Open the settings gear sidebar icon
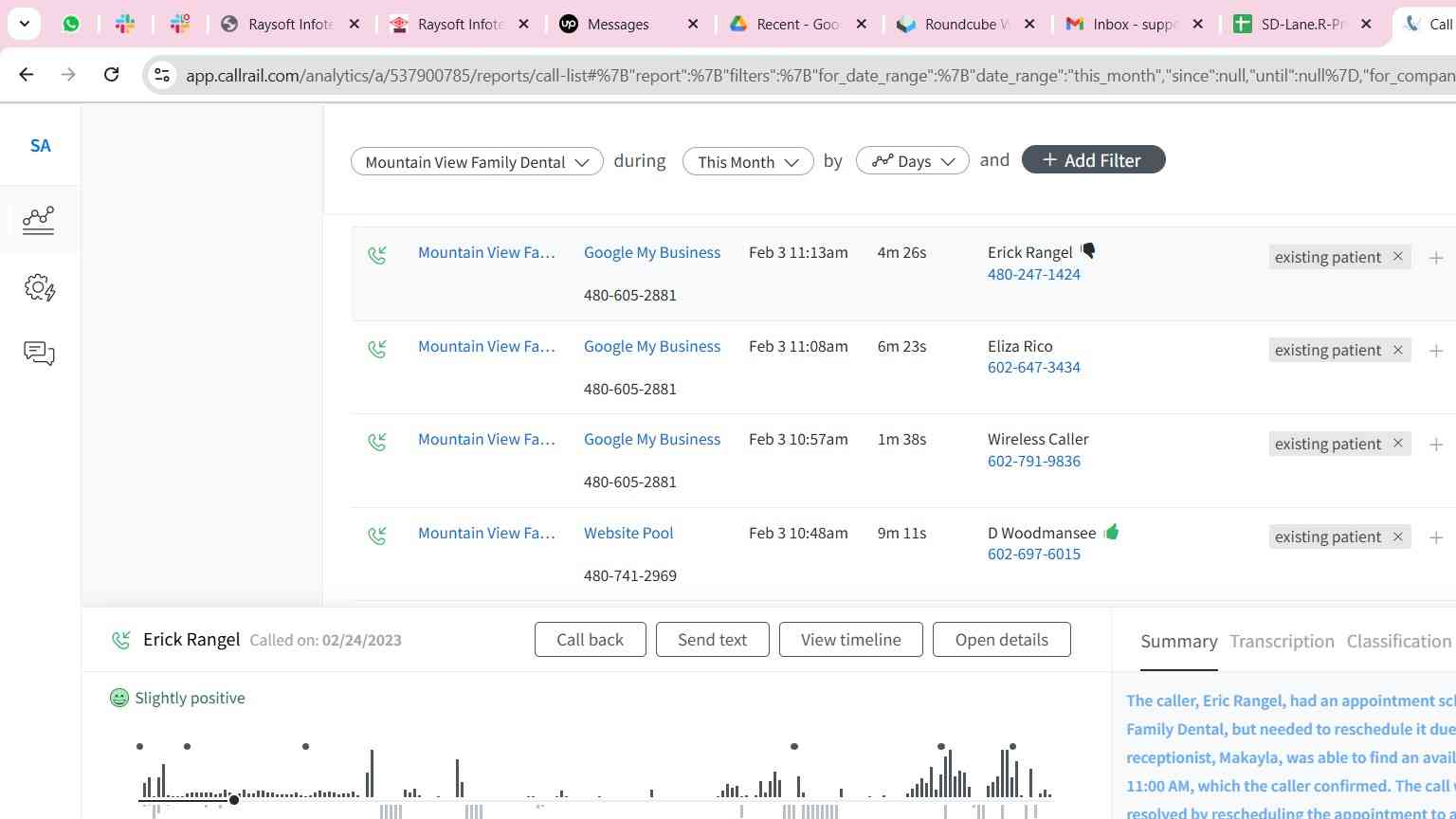The image size is (1456, 819). pos(39,287)
